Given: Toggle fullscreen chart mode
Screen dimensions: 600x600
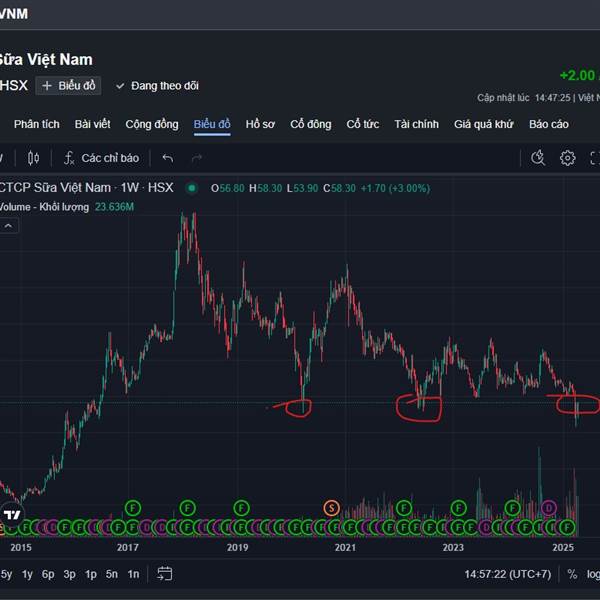Looking at the screenshot, I should 595,158.
